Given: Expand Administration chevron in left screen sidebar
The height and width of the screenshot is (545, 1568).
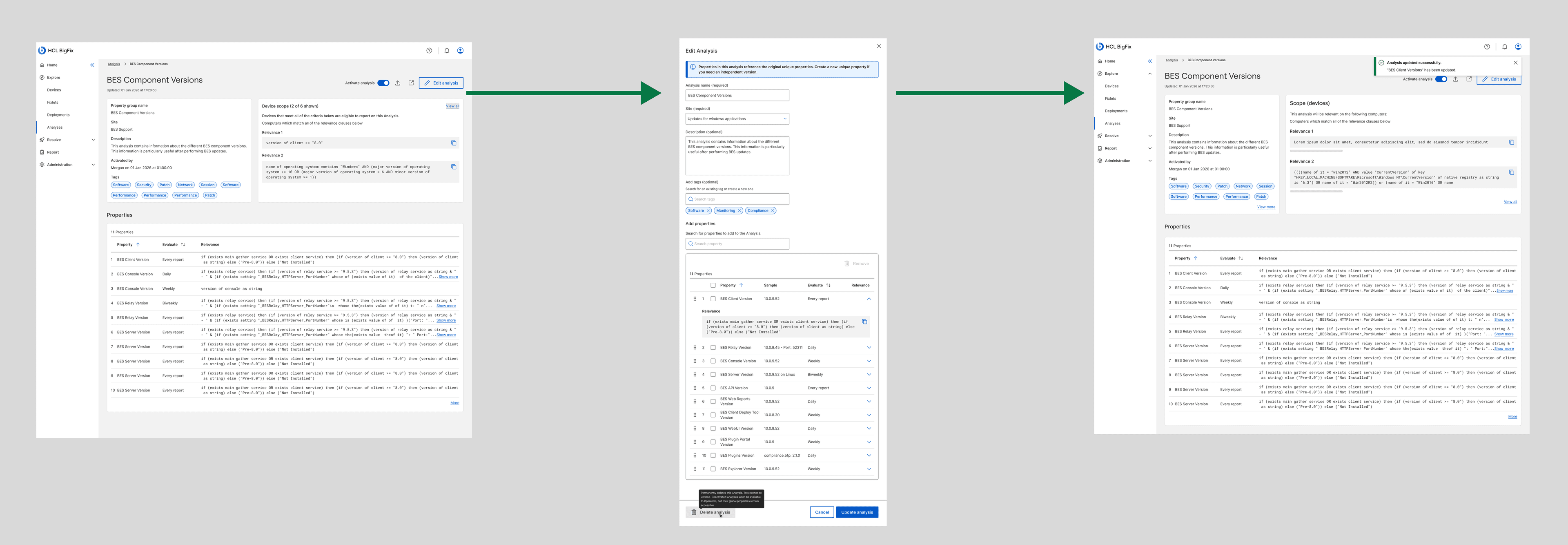Looking at the screenshot, I should click(93, 165).
